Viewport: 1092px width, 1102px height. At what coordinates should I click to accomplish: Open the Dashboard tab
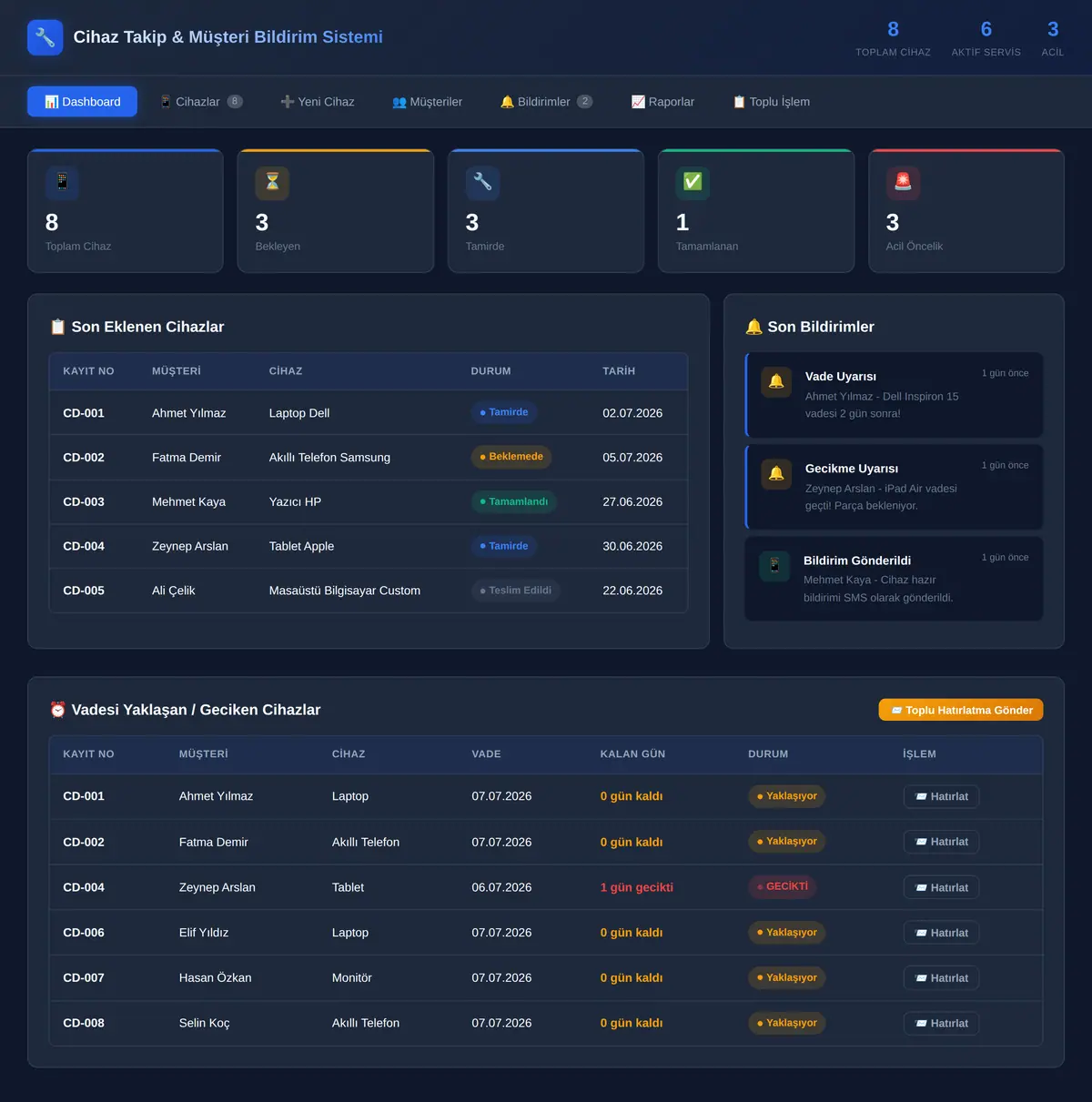tap(83, 102)
